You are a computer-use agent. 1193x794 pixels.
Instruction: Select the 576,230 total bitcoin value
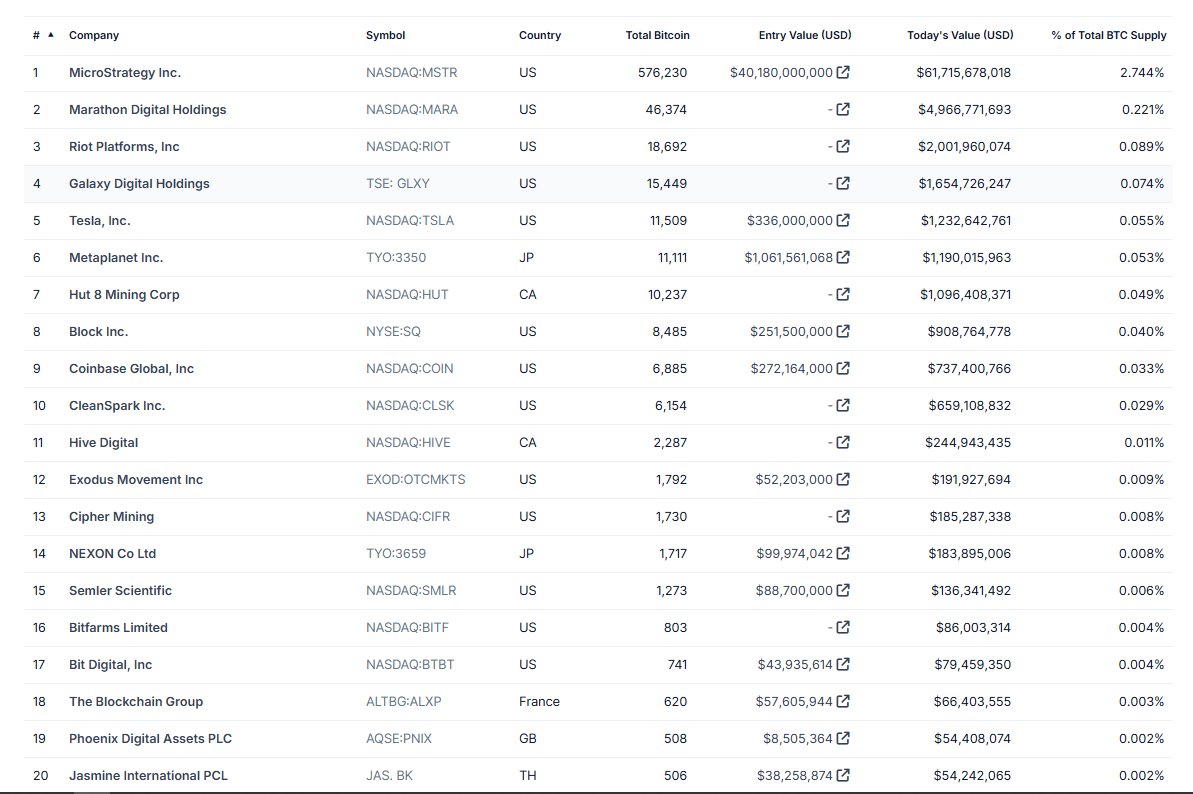662,73
